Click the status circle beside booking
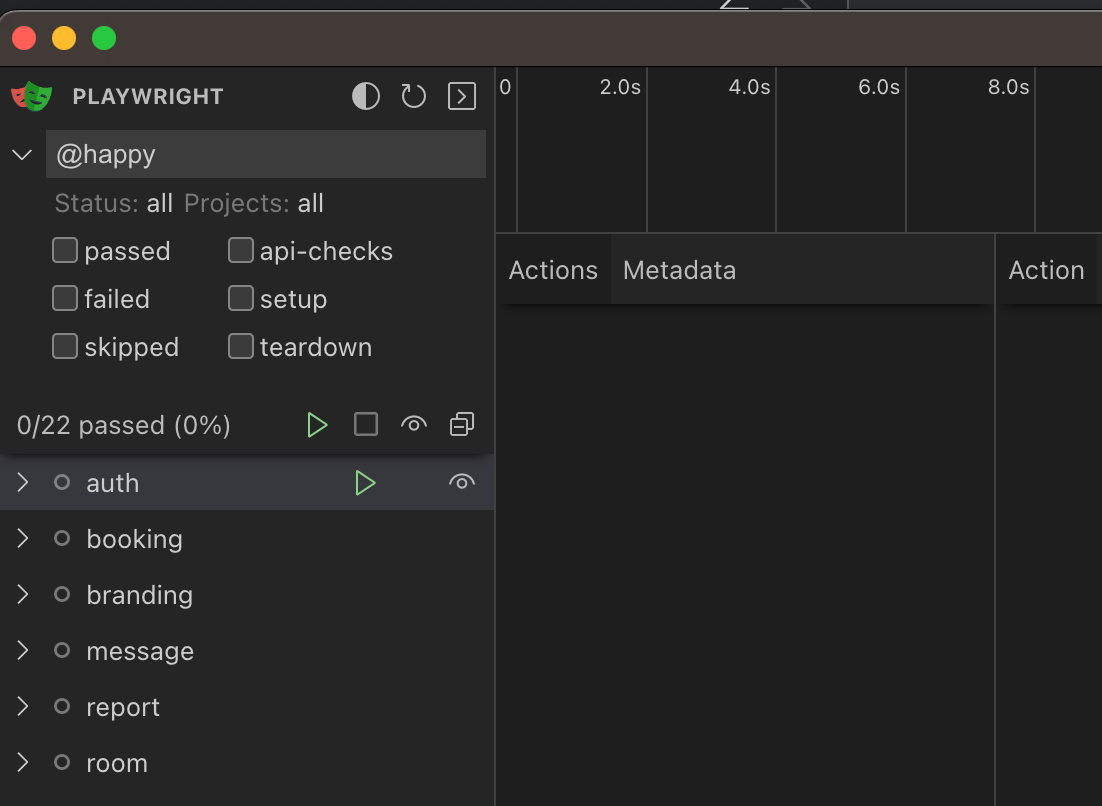Viewport: 1102px width, 806px height. [62, 538]
